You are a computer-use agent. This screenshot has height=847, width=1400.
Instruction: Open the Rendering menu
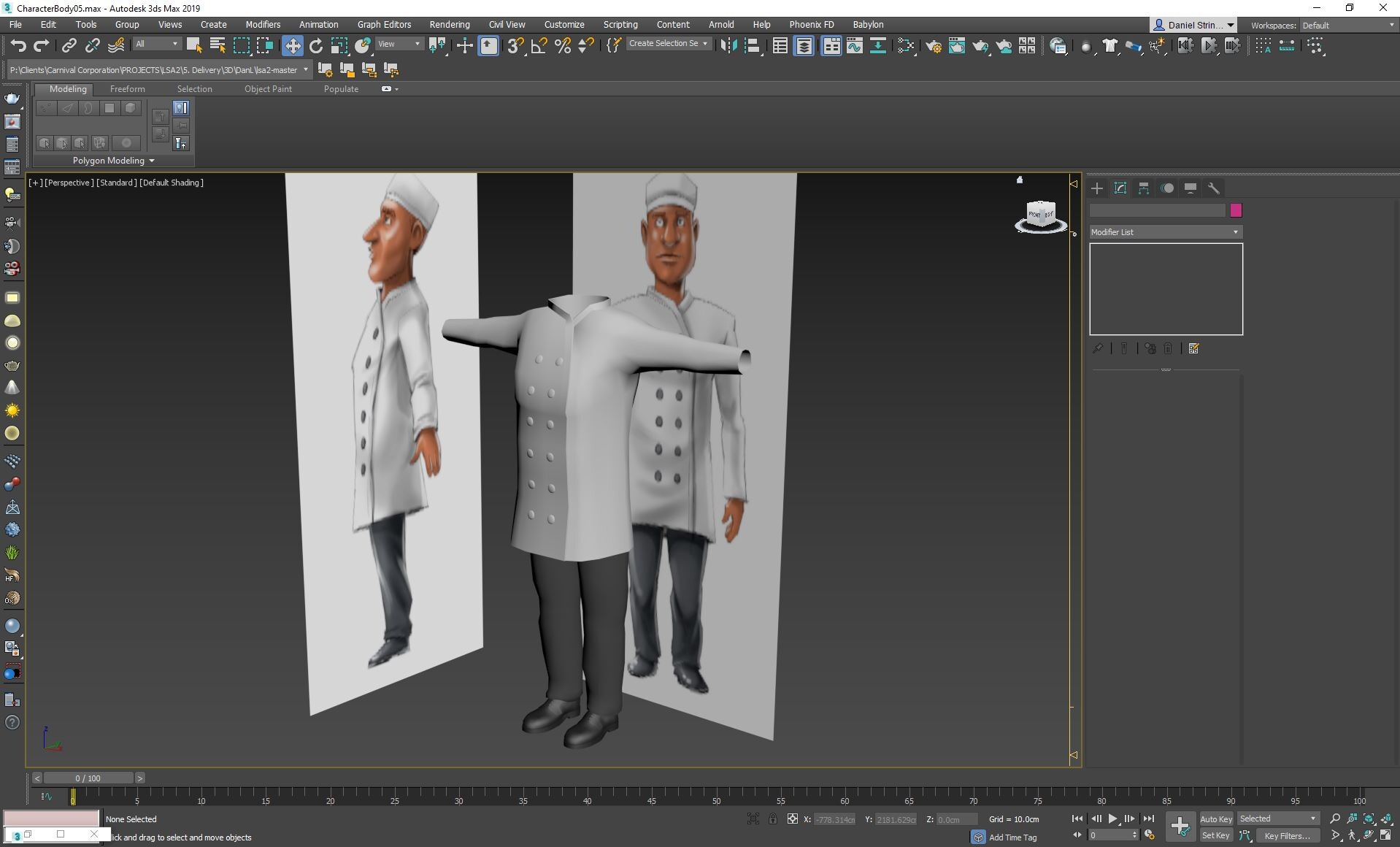pyautogui.click(x=449, y=25)
